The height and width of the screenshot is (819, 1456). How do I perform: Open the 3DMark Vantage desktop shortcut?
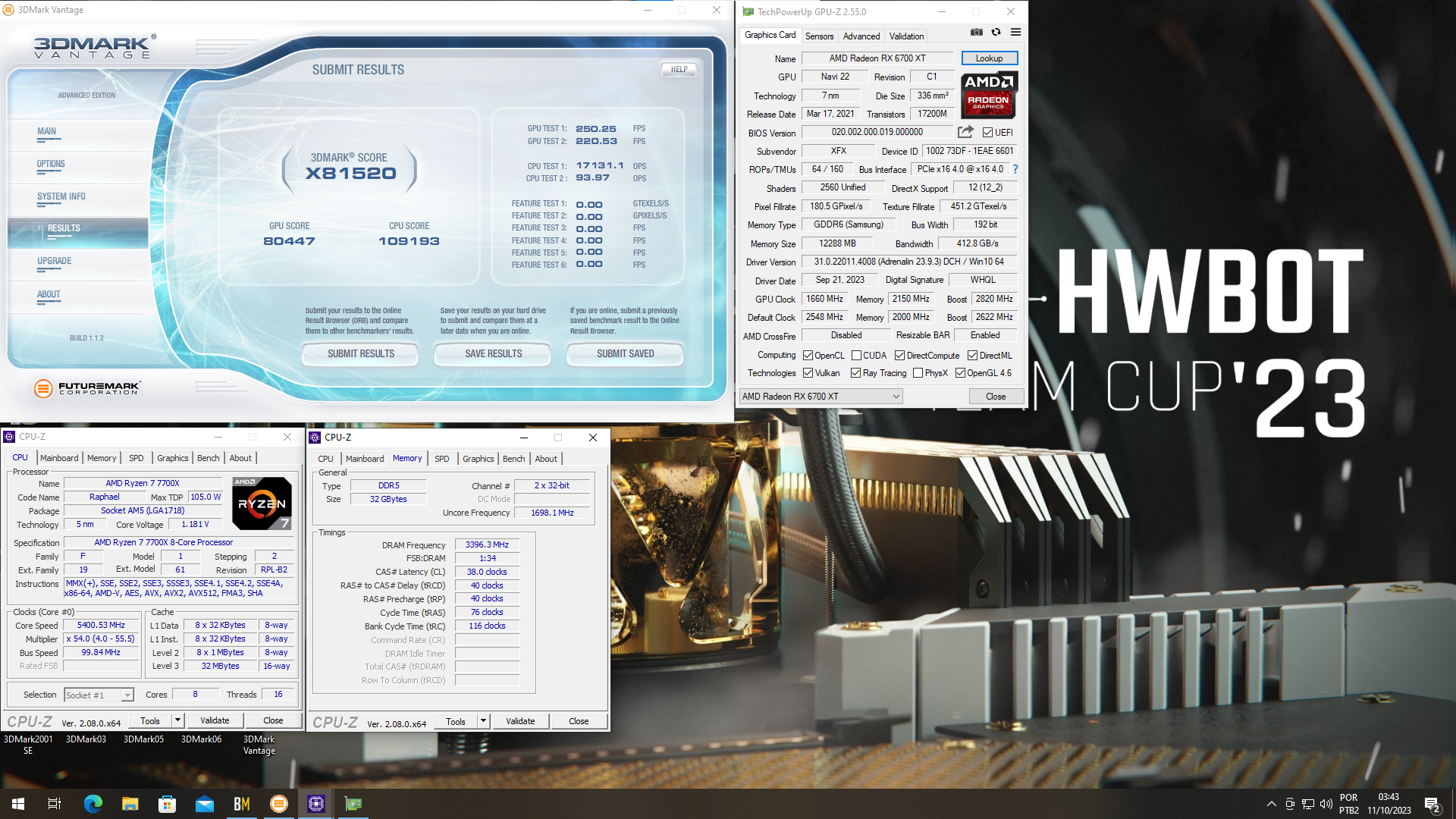click(259, 745)
